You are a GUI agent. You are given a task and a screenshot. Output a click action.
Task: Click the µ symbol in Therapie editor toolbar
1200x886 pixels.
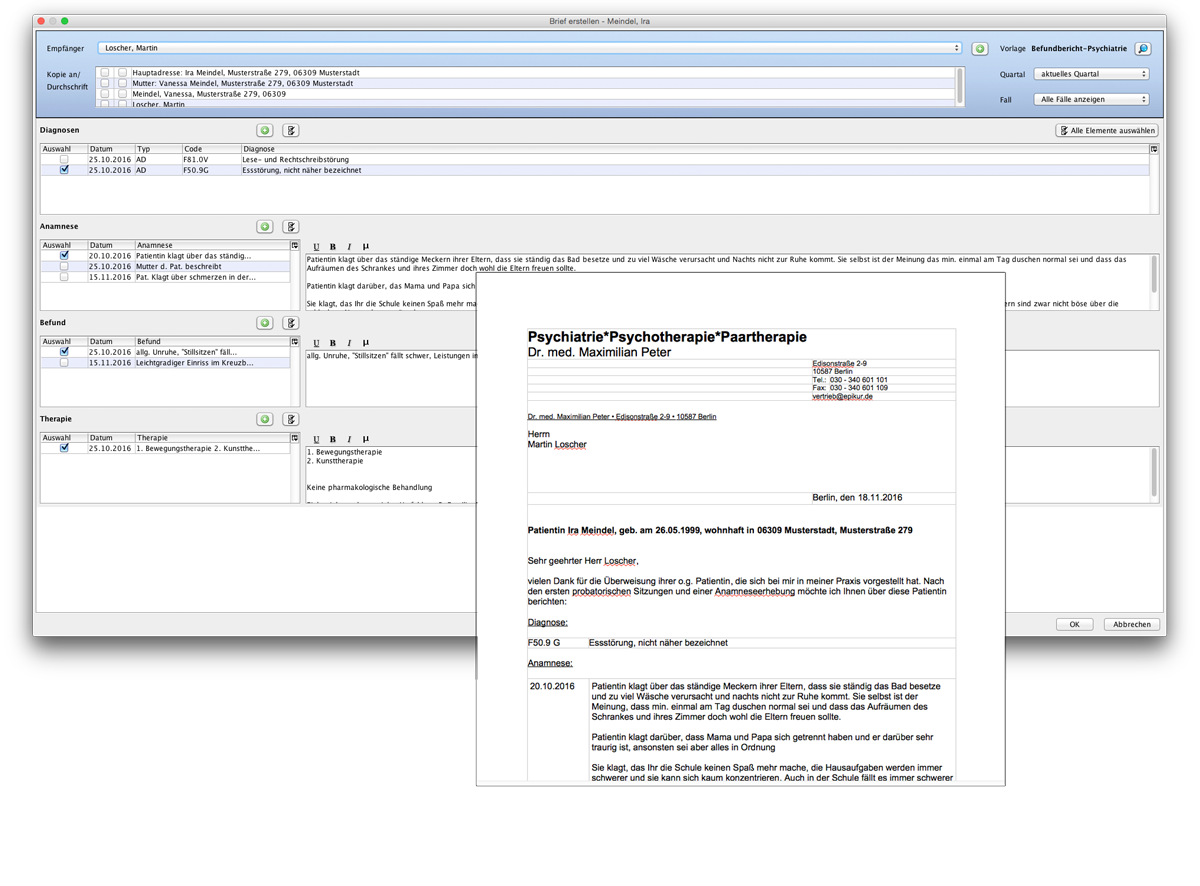[x=366, y=439]
